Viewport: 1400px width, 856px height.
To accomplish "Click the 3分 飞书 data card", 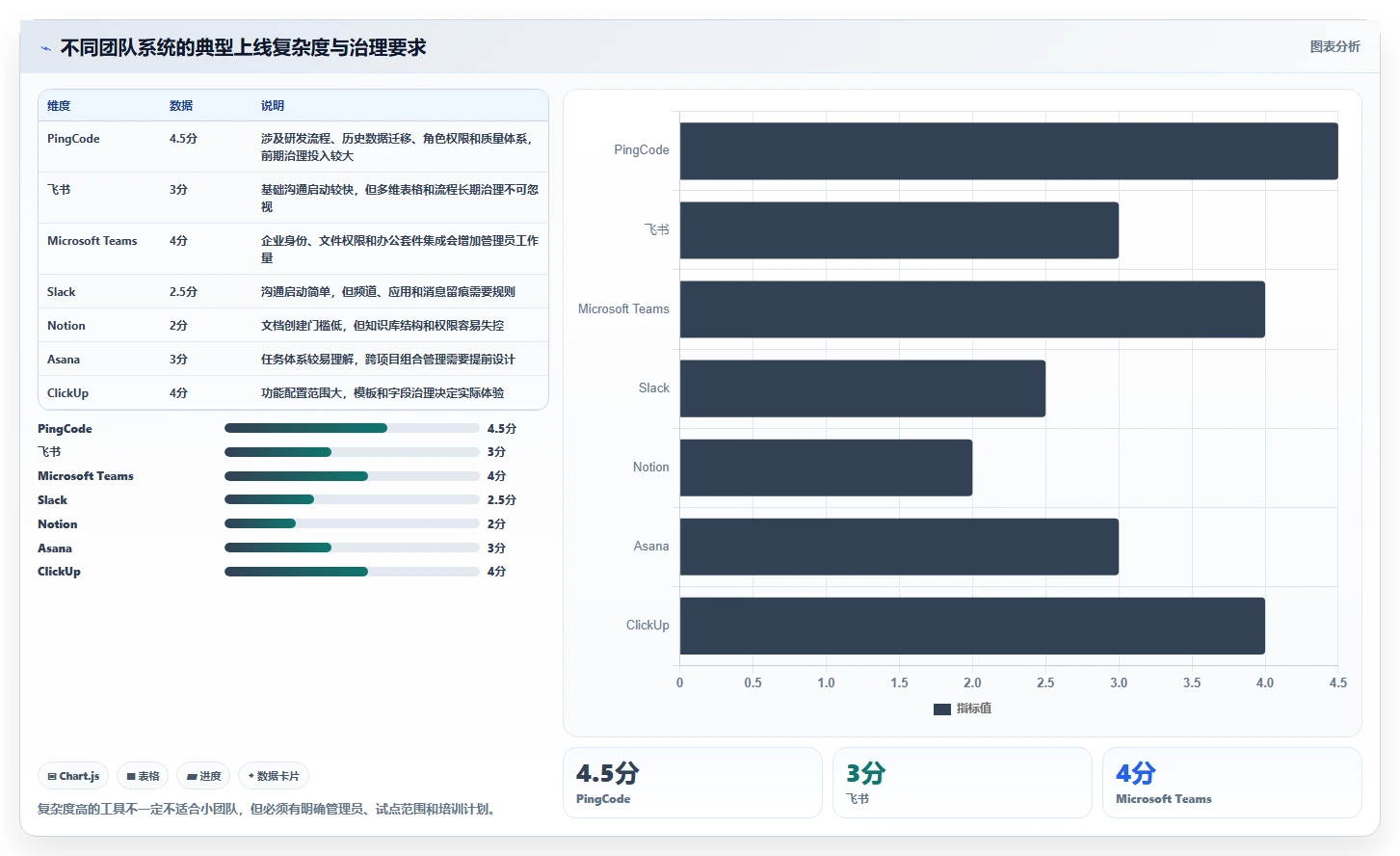I will (x=962, y=783).
